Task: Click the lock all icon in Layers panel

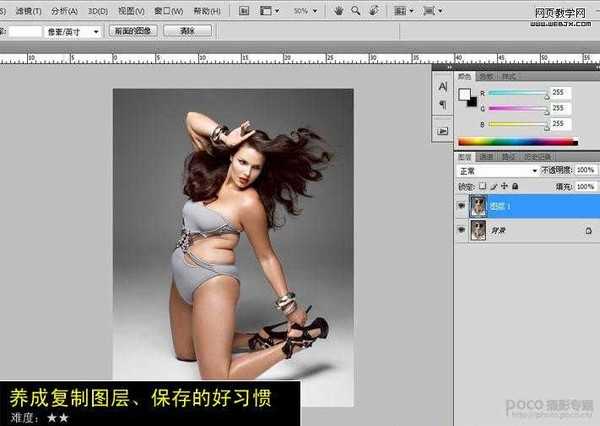Action: click(x=516, y=186)
